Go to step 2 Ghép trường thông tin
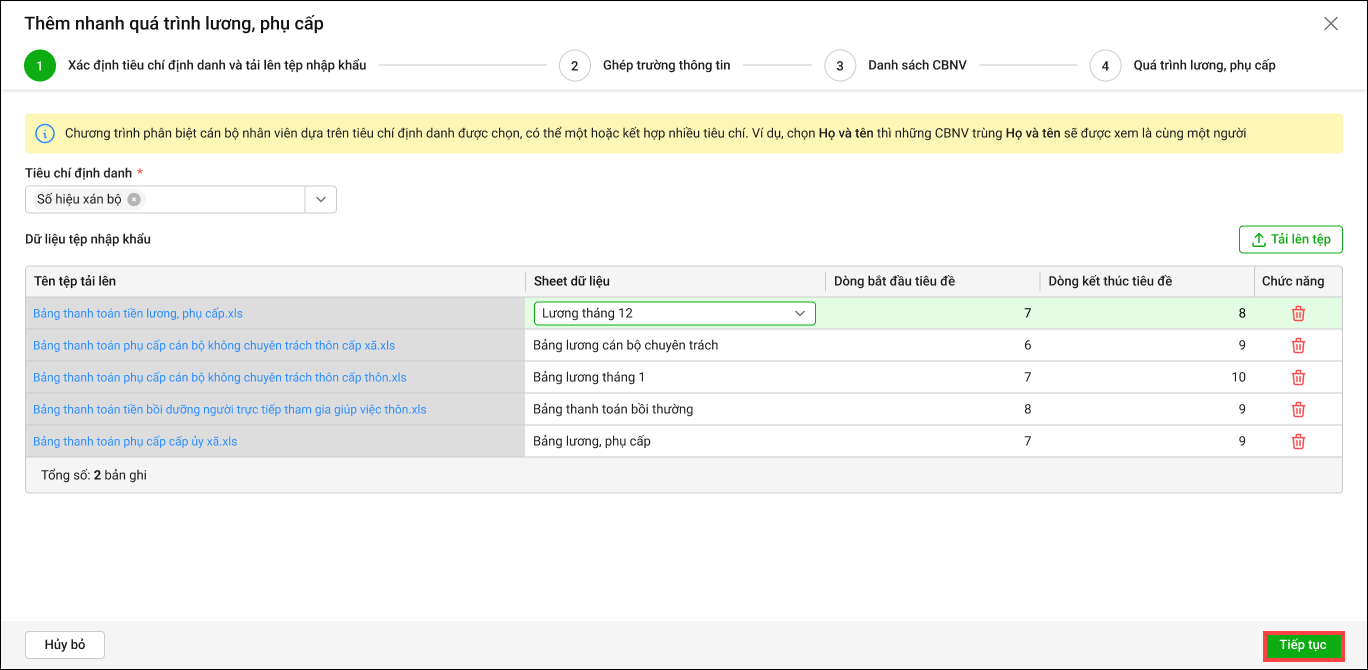This screenshot has width=1368, height=670. [x=574, y=66]
